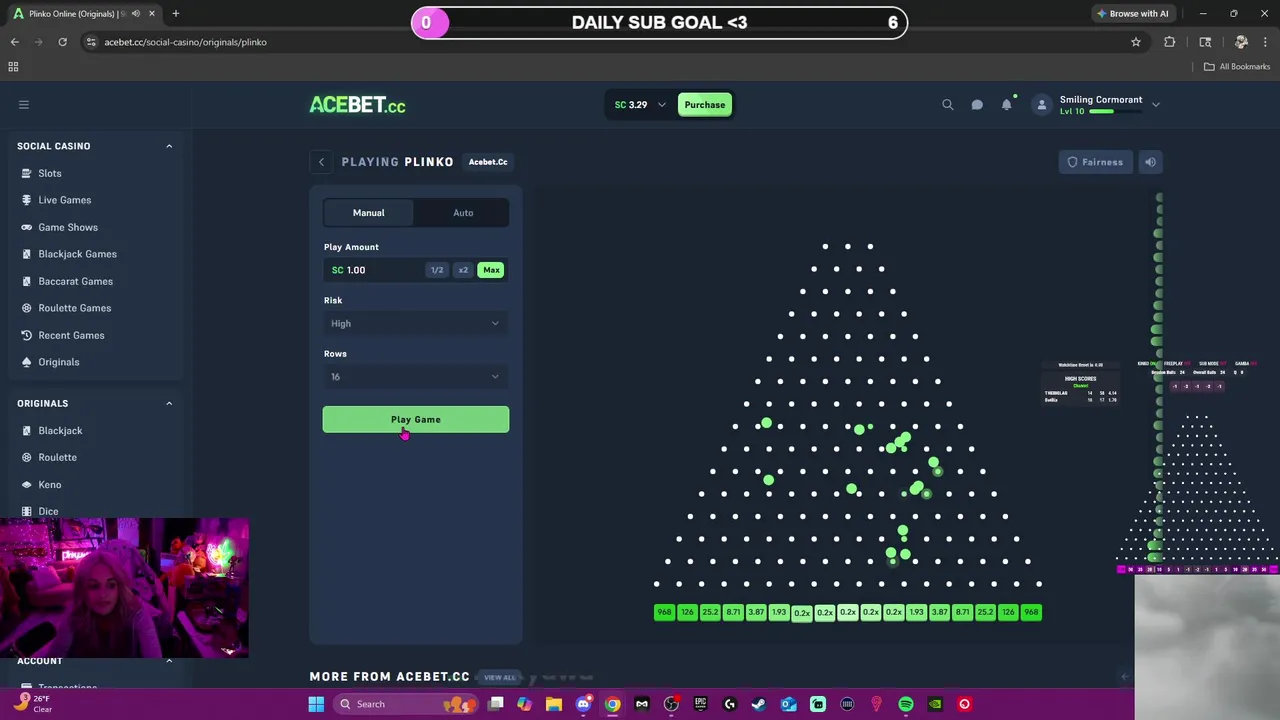This screenshot has width=1280, height=720.
Task: Collapse the Account section
Action: tap(169, 661)
